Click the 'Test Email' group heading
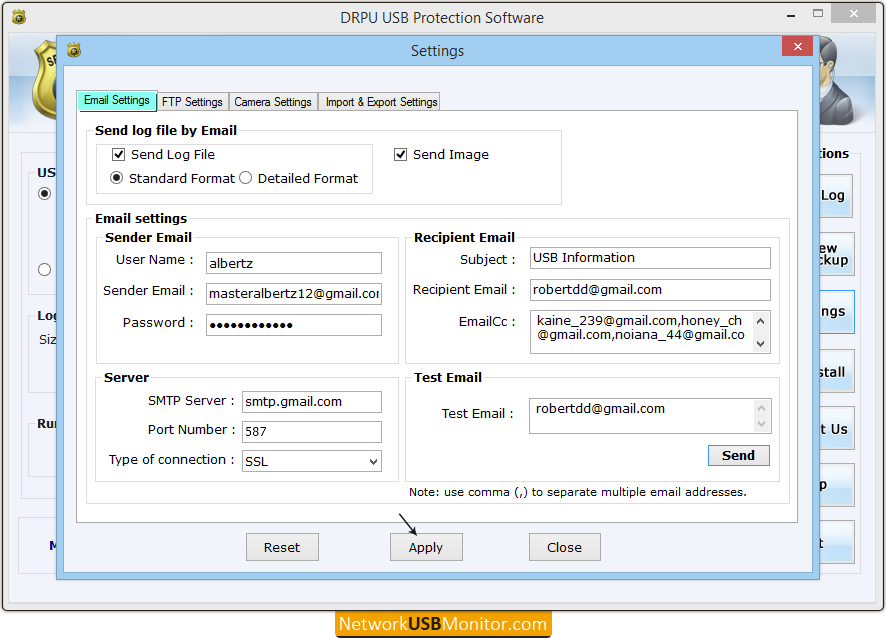The width and height of the screenshot is (886, 638). [448, 377]
